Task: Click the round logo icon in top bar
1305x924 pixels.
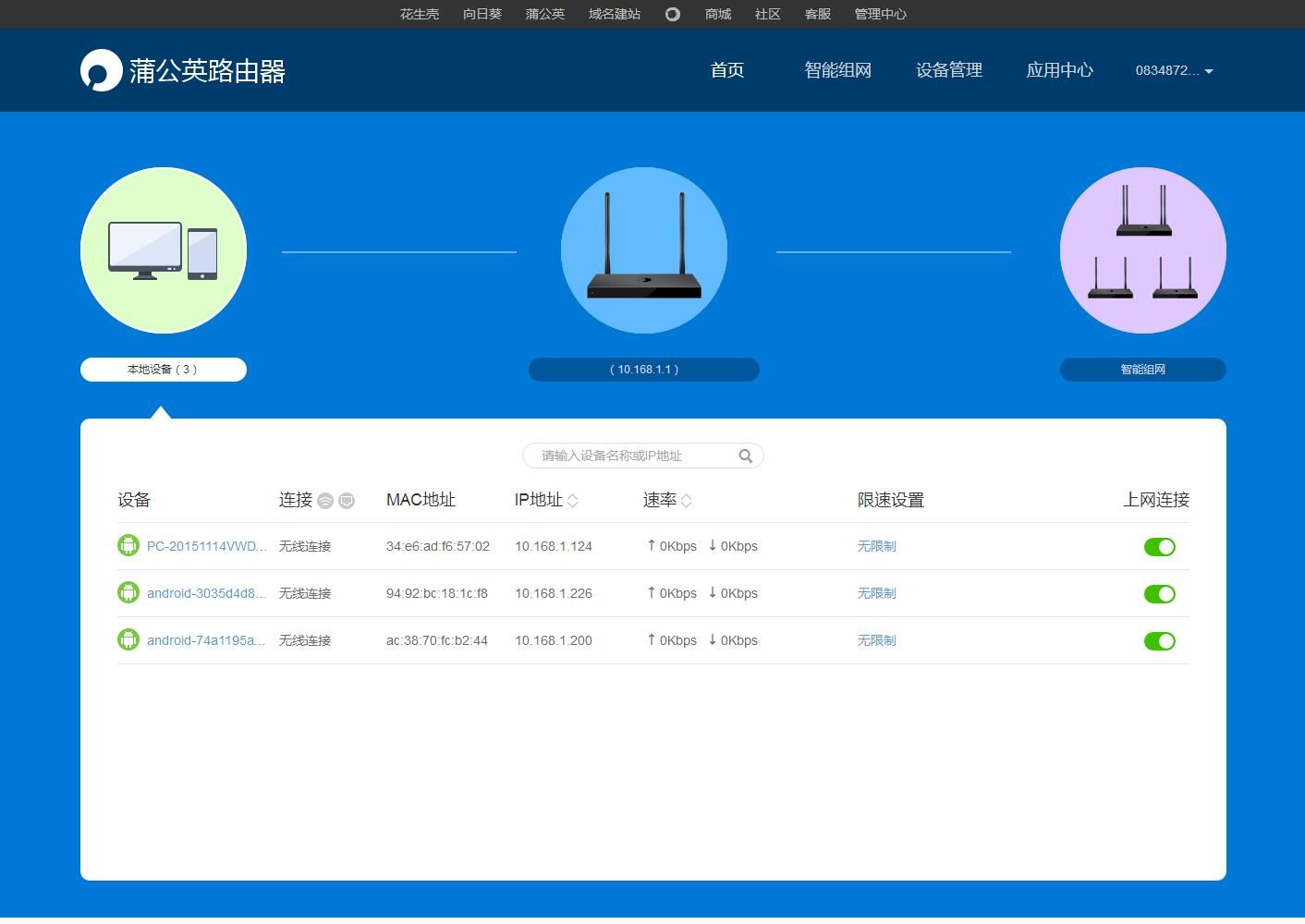Action: 673,14
